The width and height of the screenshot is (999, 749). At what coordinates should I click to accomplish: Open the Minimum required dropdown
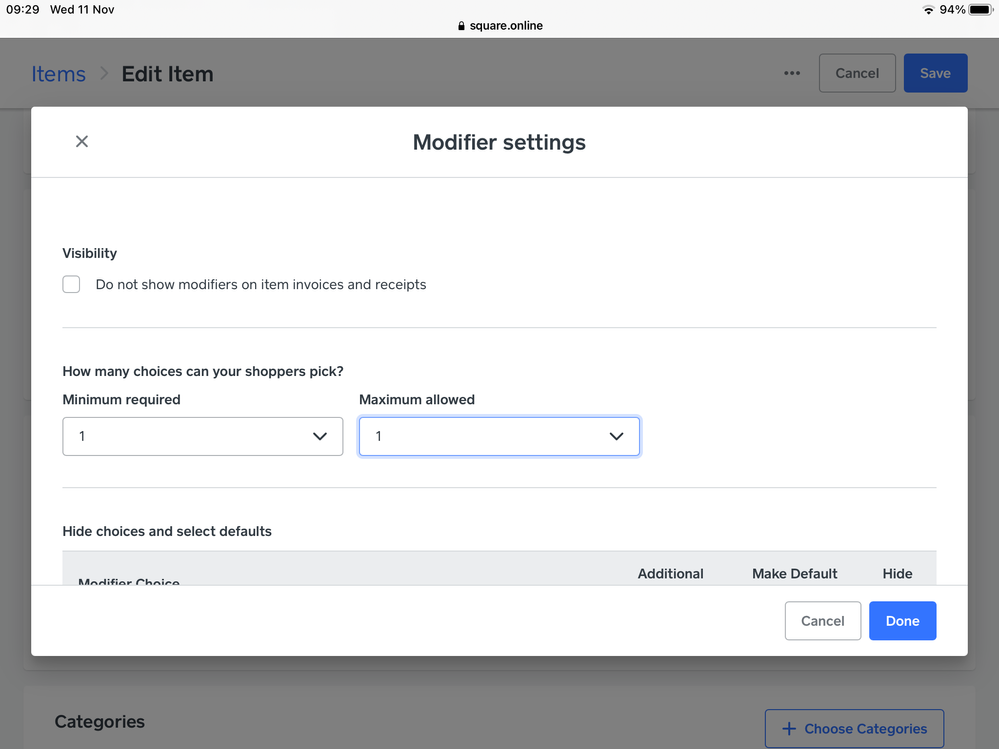coord(202,437)
